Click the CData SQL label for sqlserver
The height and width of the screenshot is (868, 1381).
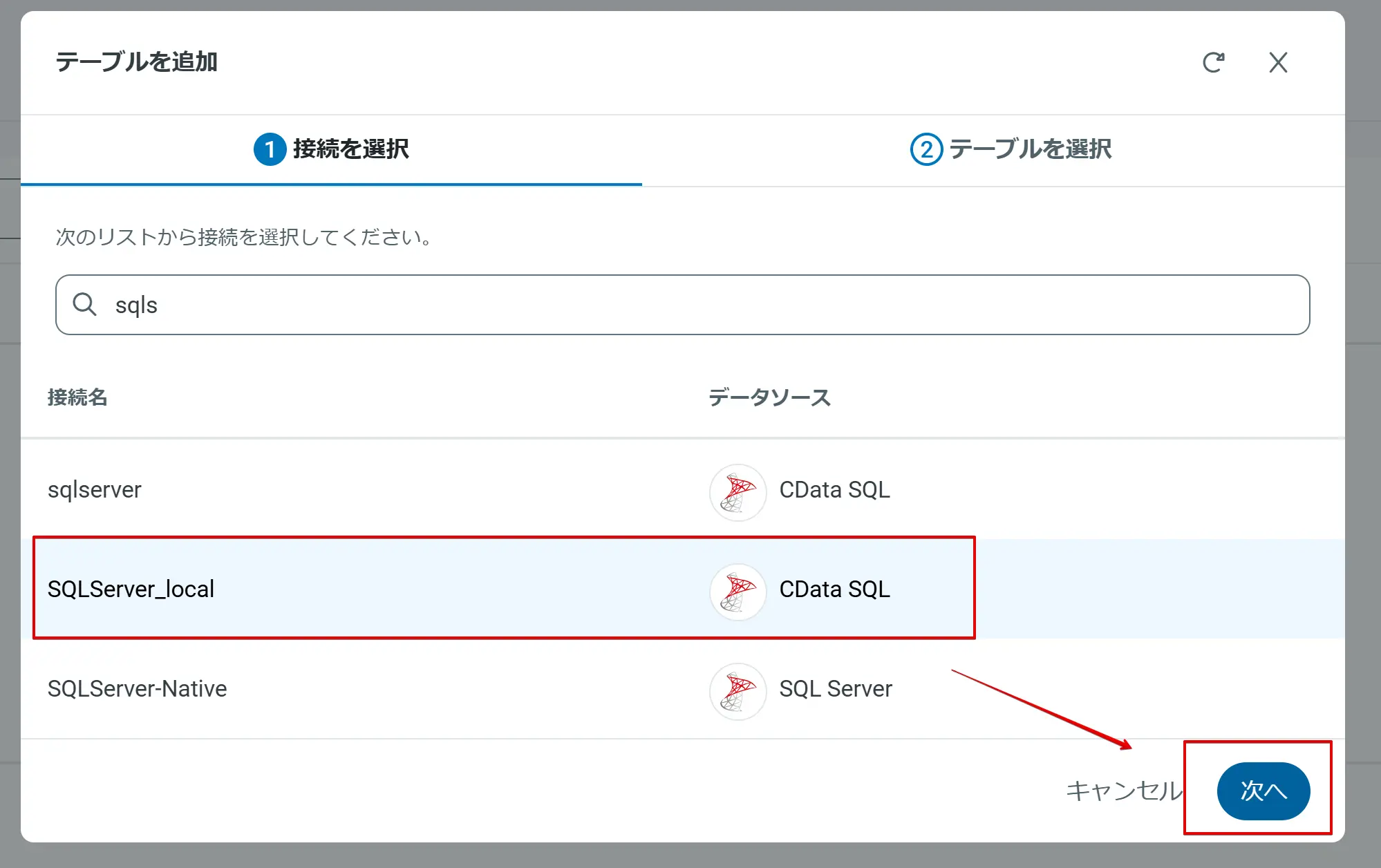[x=834, y=490]
